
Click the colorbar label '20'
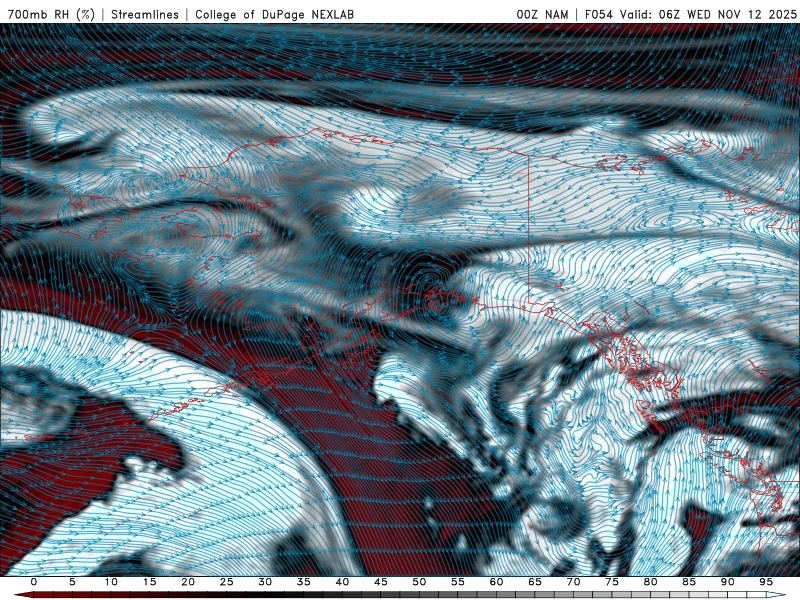[188, 582]
